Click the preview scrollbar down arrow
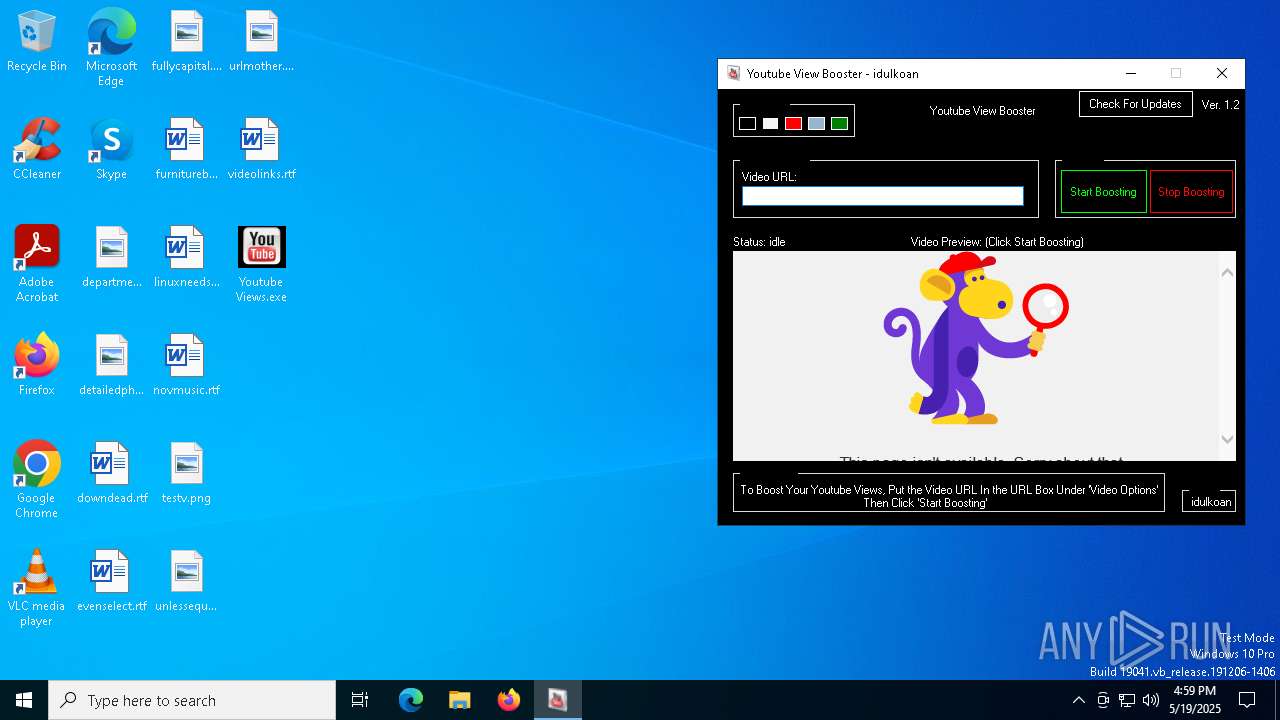Viewport: 1280px width, 720px height. coord(1227,439)
